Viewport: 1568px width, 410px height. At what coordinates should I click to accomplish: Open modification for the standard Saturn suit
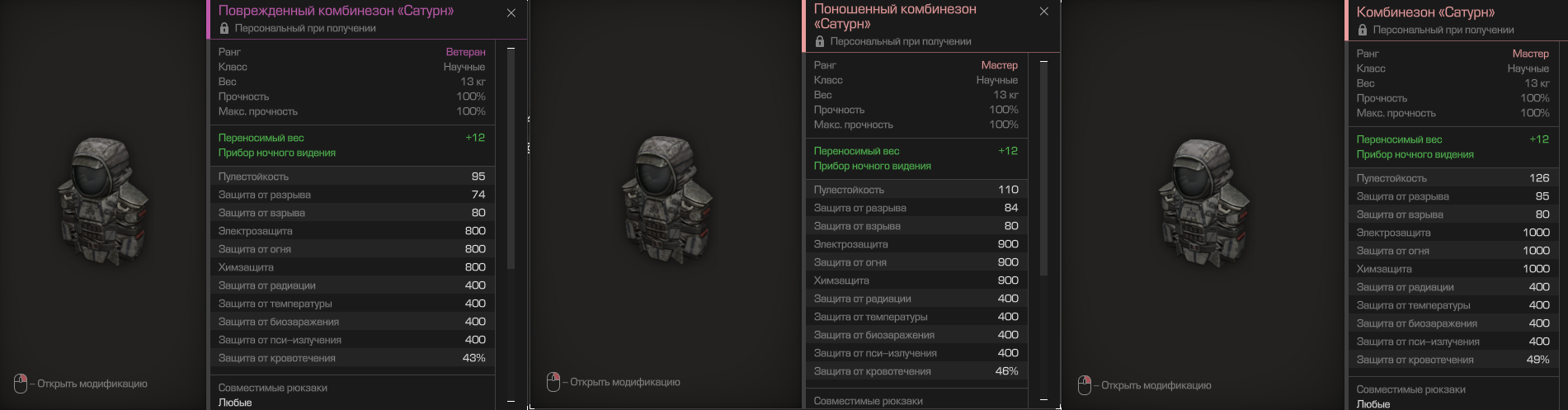pyautogui.click(x=1156, y=385)
